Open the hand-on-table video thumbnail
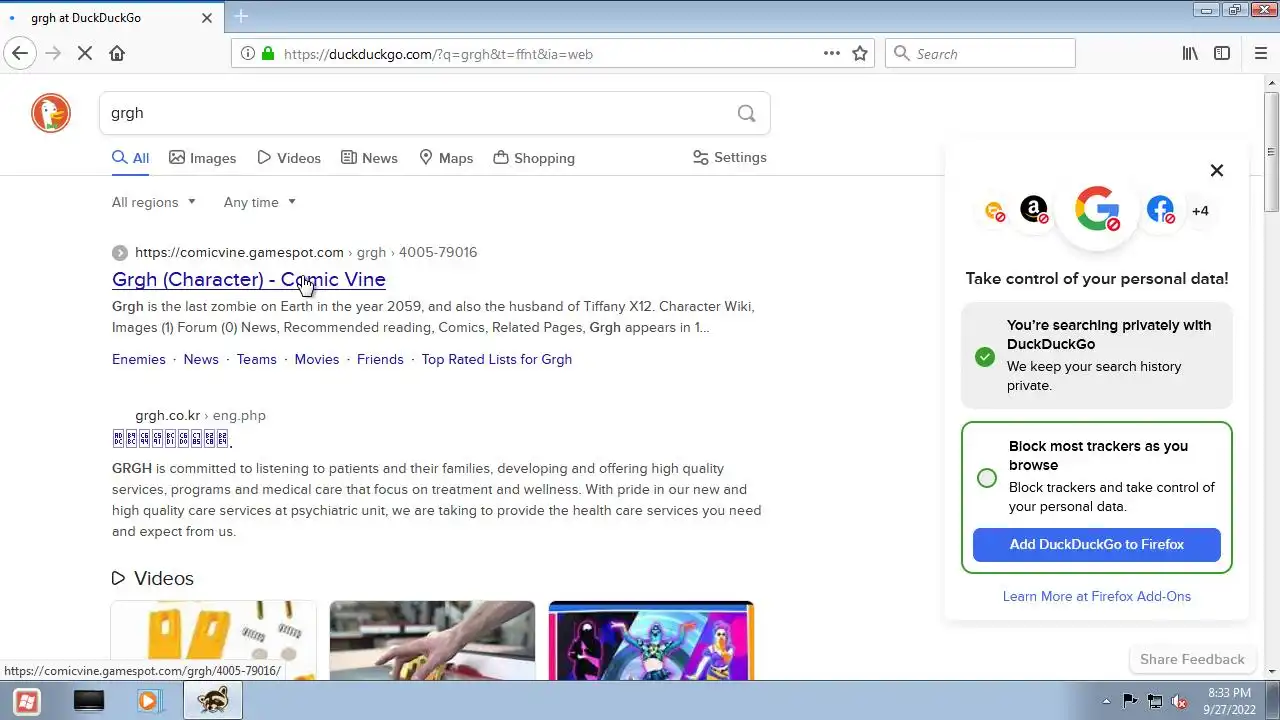This screenshot has width=1280, height=720. 432,640
